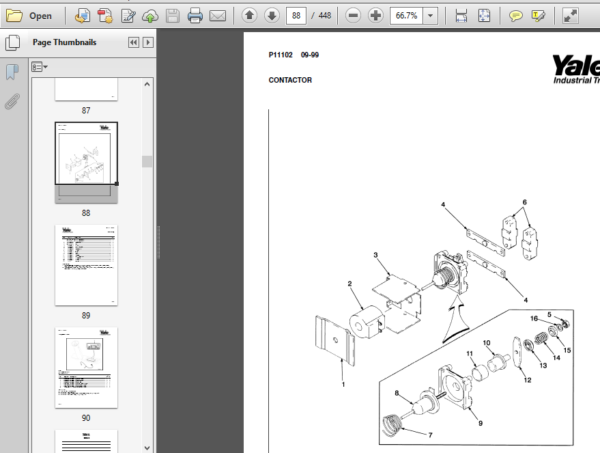Collapse the panel with double-left arrows

[133, 42]
